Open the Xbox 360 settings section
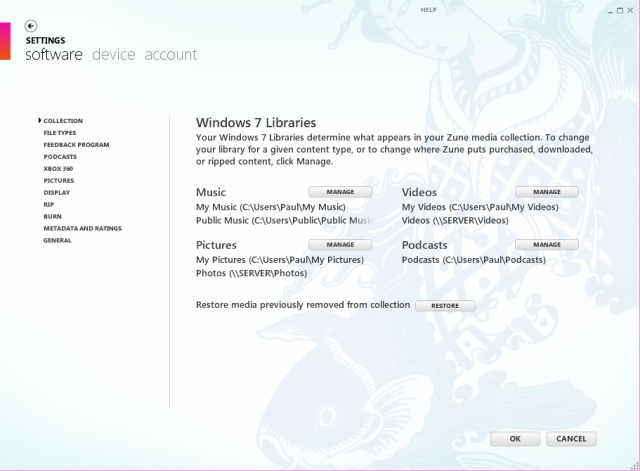Image resolution: width=640 pixels, height=471 pixels. tap(58, 169)
